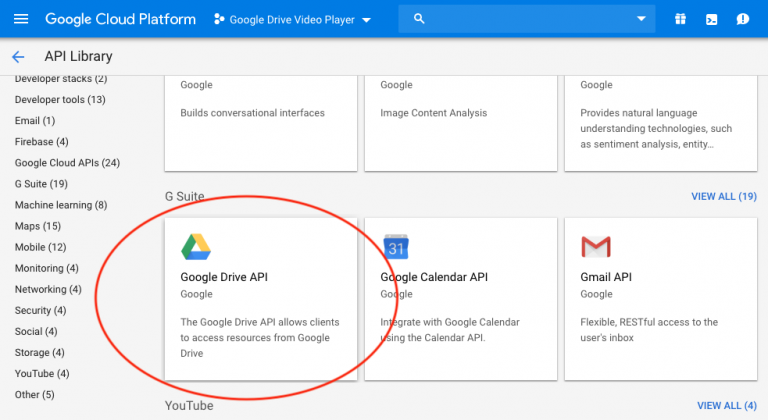
Task: Activate Cloud Shell terminal icon
Action: coord(711,19)
